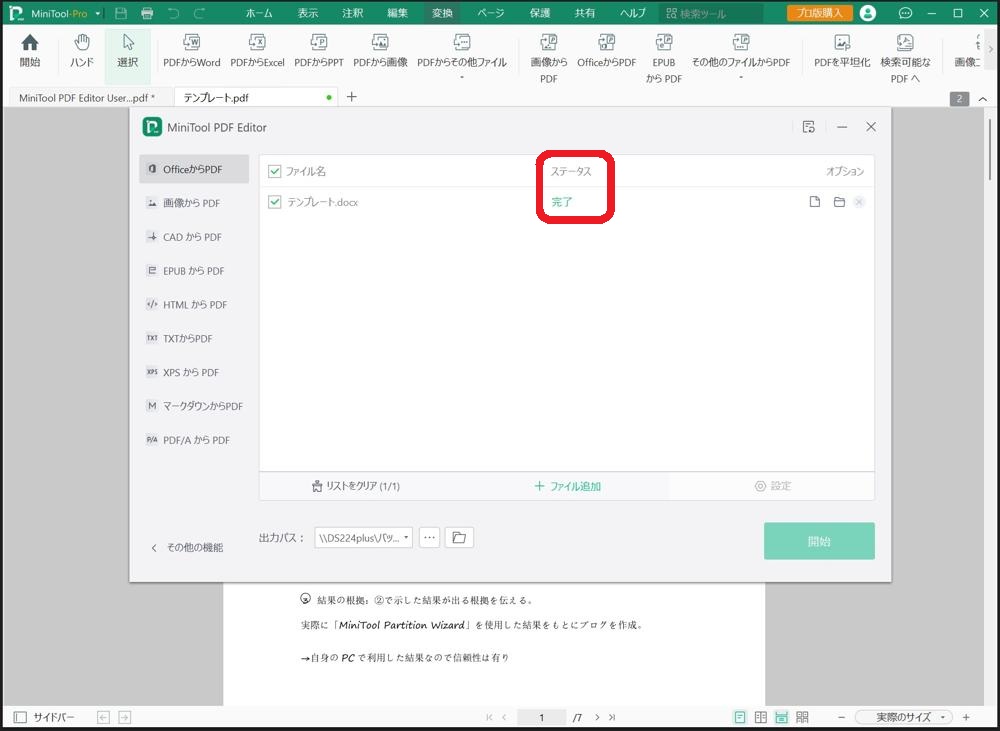Open the MiniTool-Pro app menu dropdown
Image resolution: width=1000 pixels, height=731 pixels.
[98, 13]
